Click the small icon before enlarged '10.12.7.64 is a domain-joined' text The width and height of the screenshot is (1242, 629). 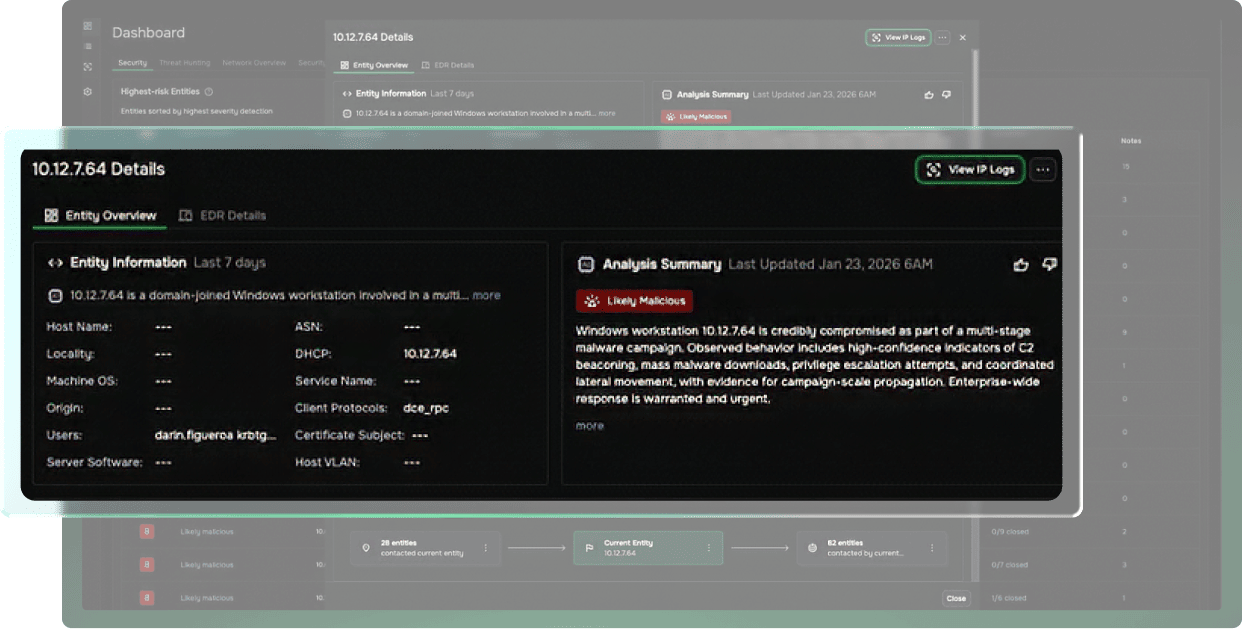click(55, 296)
